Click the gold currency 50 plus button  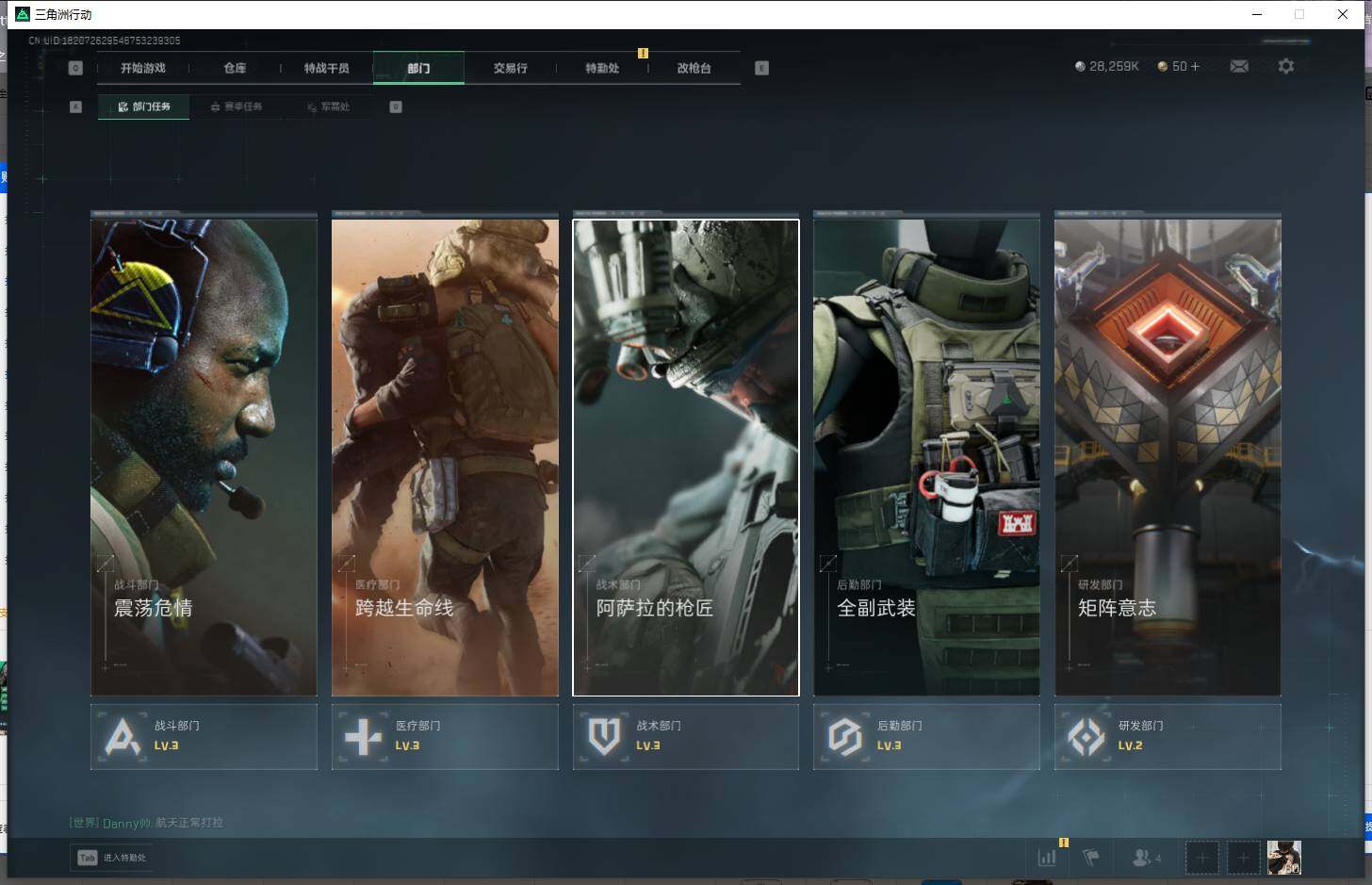tap(1195, 66)
